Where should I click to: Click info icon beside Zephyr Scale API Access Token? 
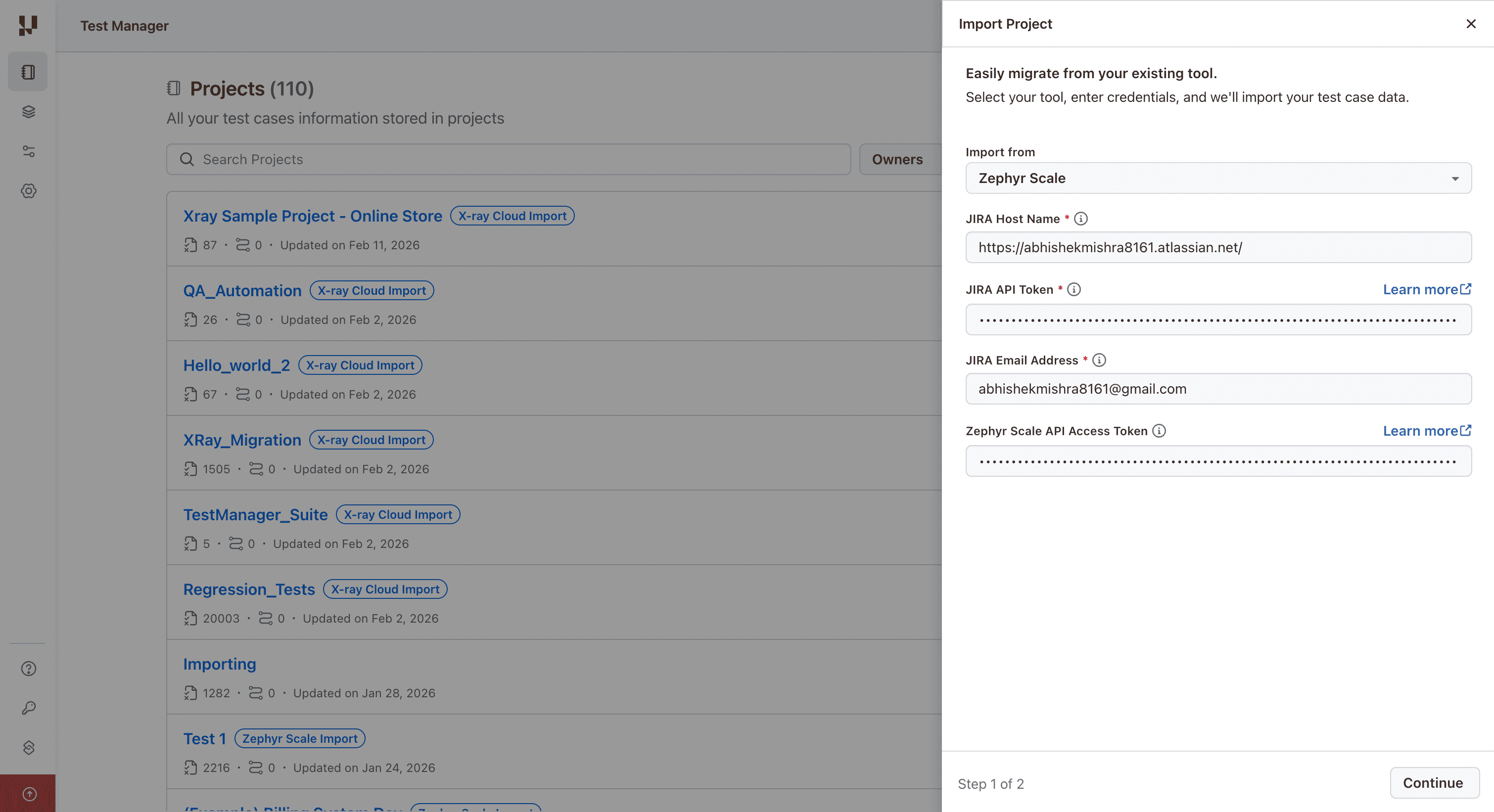pyautogui.click(x=1158, y=431)
